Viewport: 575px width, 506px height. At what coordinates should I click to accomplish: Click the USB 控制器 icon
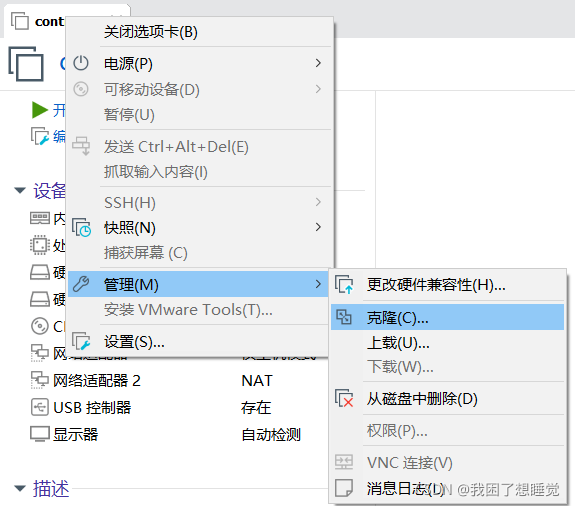[x=40, y=407]
